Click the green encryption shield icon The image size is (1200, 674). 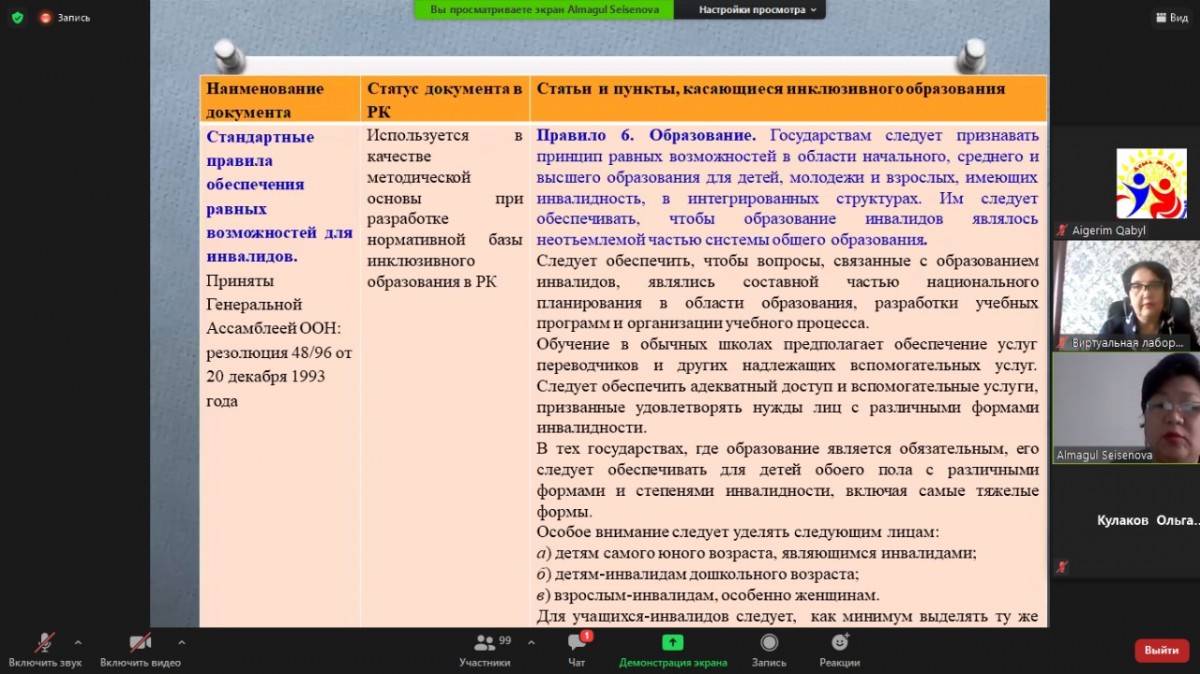pyautogui.click(x=17, y=17)
